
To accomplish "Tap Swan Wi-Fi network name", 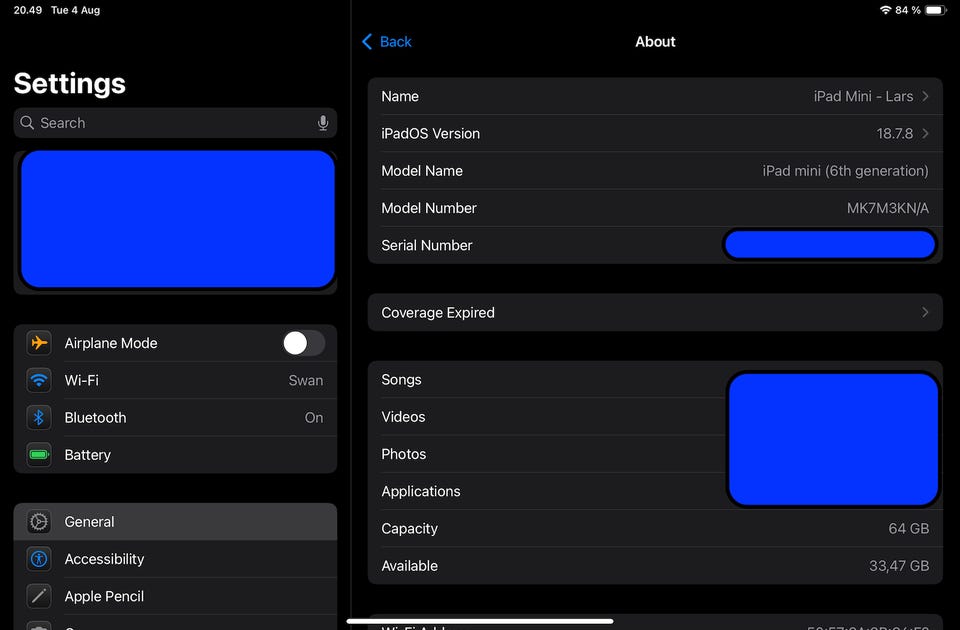I will 306,380.
